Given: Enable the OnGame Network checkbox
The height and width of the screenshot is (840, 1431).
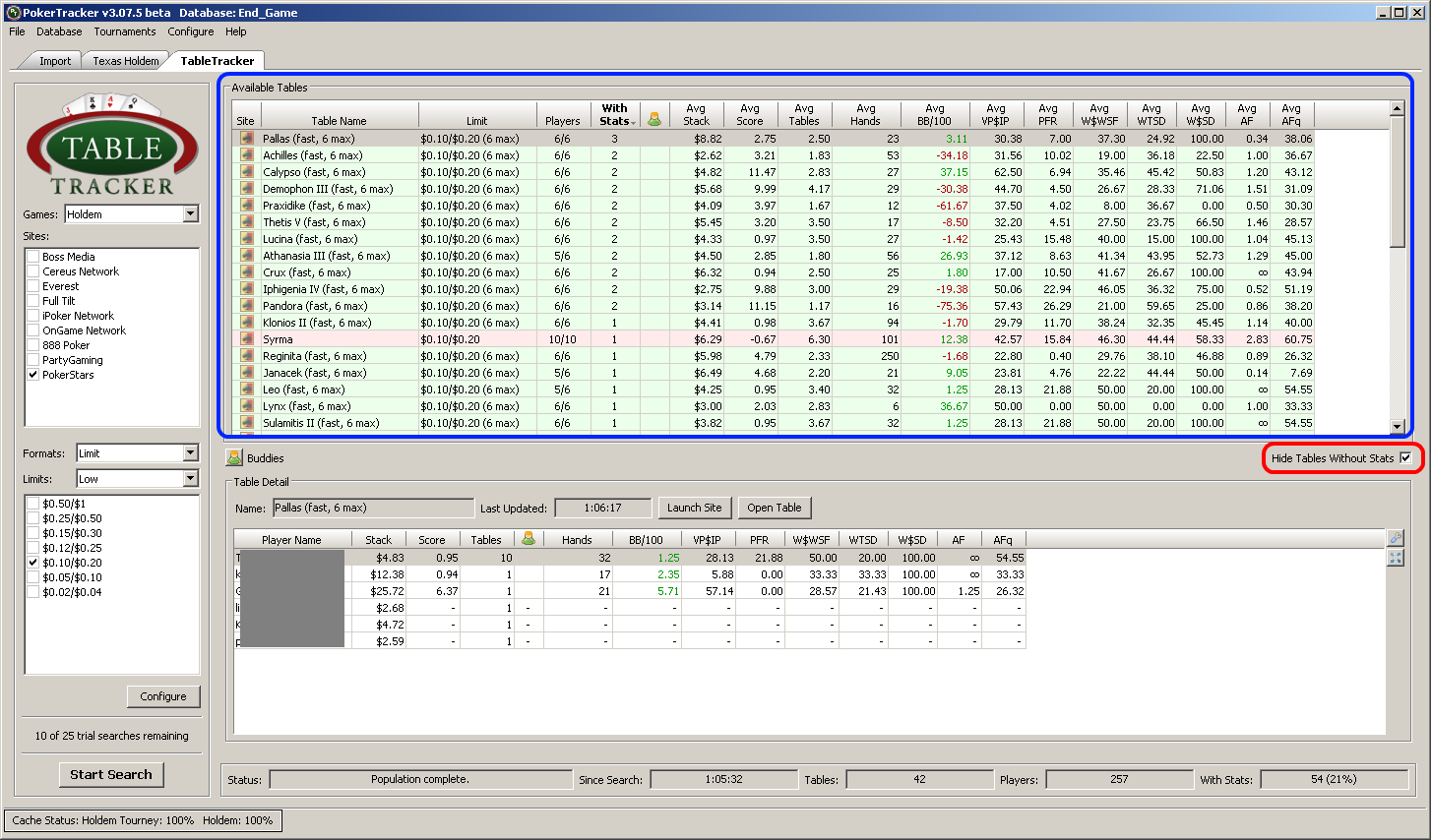Looking at the screenshot, I should point(33,330).
